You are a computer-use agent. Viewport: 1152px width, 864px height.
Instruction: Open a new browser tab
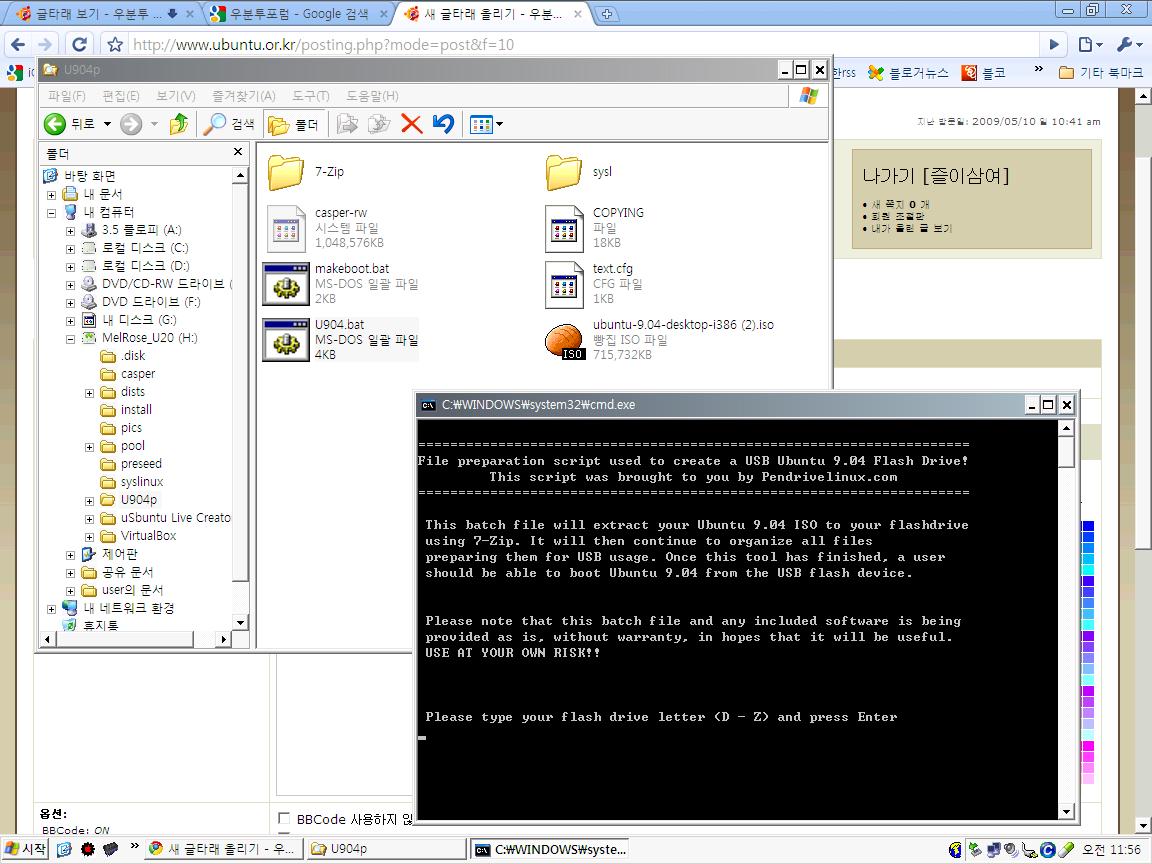(x=607, y=14)
